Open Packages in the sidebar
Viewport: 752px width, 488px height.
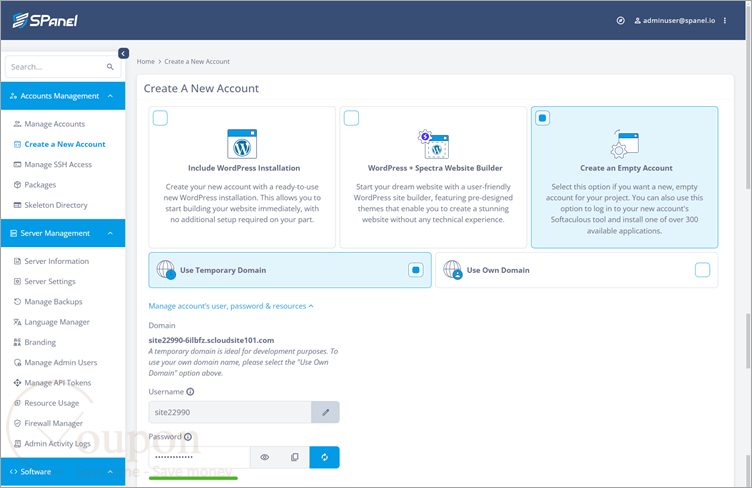coord(40,185)
